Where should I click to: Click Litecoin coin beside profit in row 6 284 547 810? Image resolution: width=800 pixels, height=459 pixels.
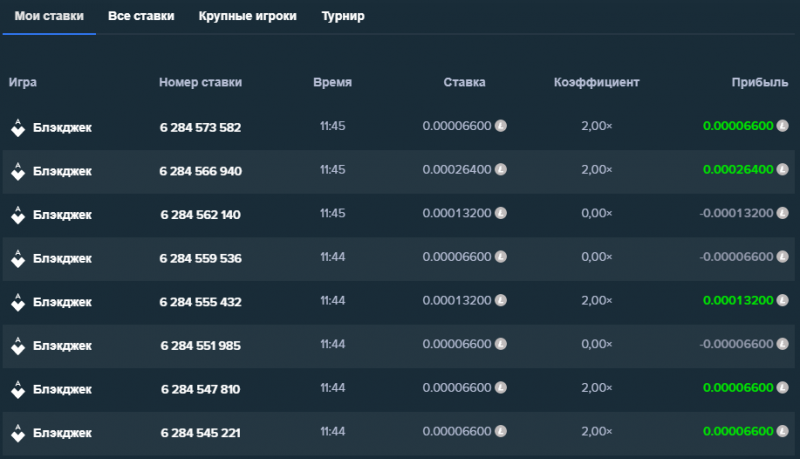pyautogui.click(x=783, y=388)
